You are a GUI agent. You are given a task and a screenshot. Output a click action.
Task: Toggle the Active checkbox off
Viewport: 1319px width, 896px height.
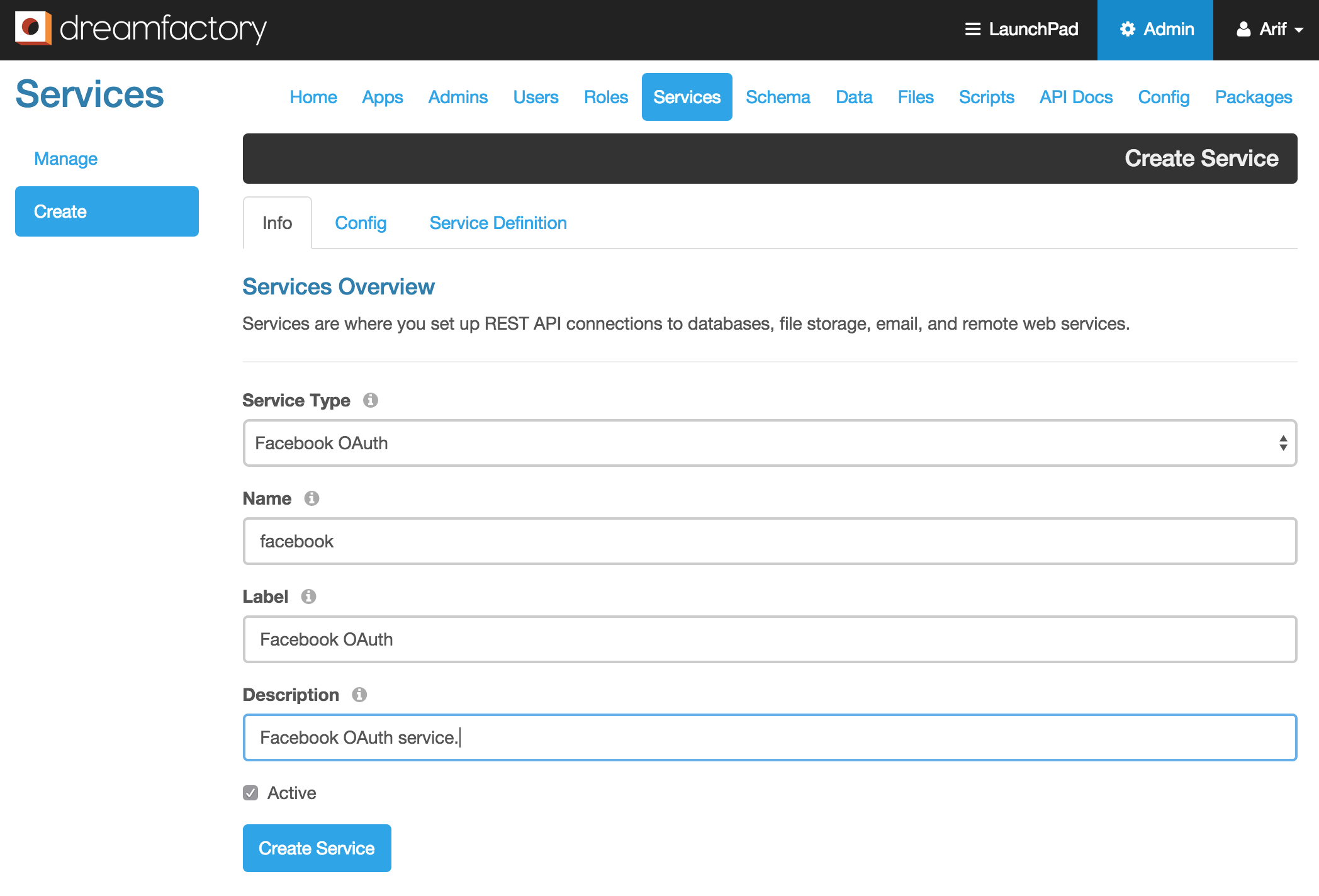250,793
